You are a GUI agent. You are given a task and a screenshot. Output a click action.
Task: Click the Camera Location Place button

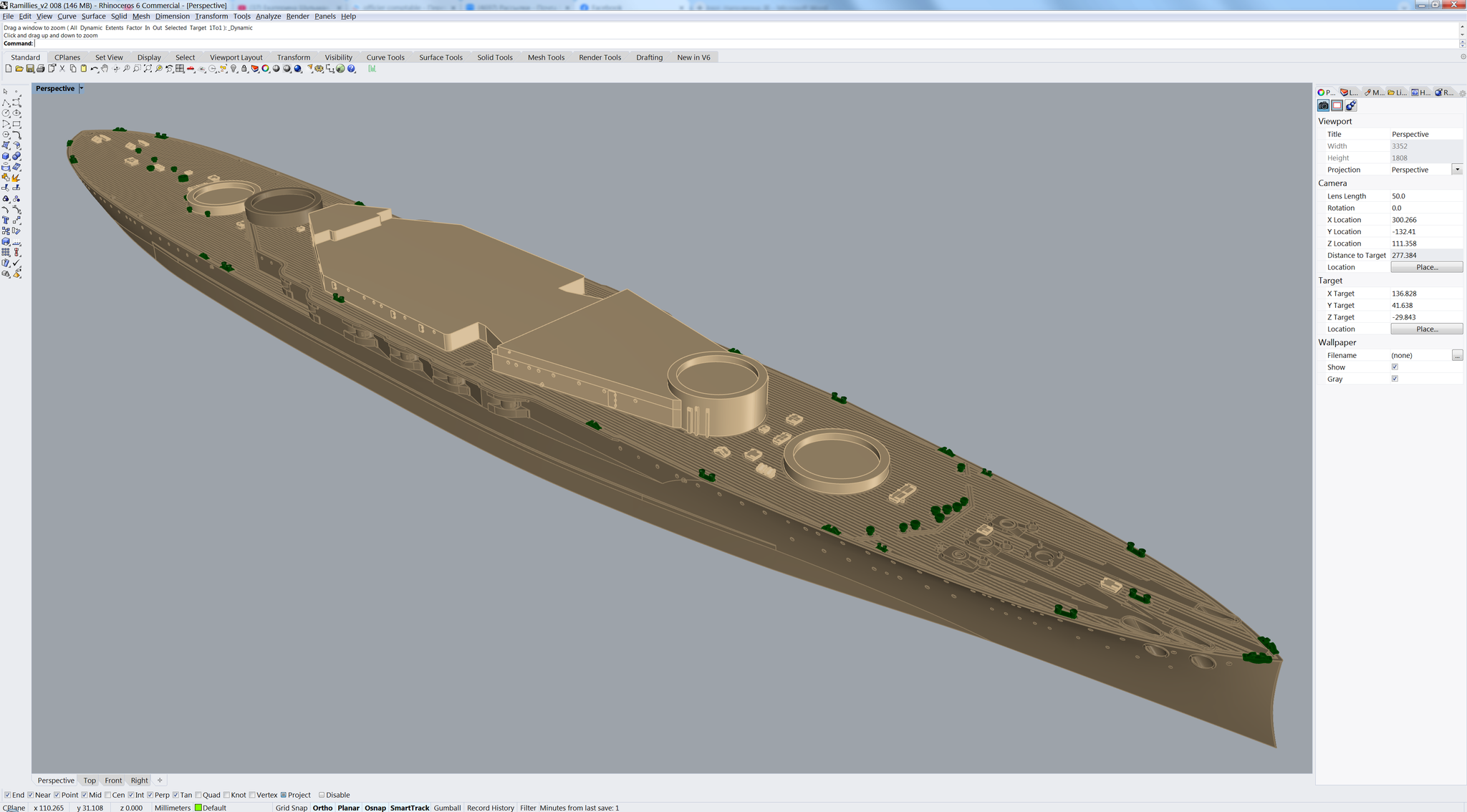tap(1426, 267)
